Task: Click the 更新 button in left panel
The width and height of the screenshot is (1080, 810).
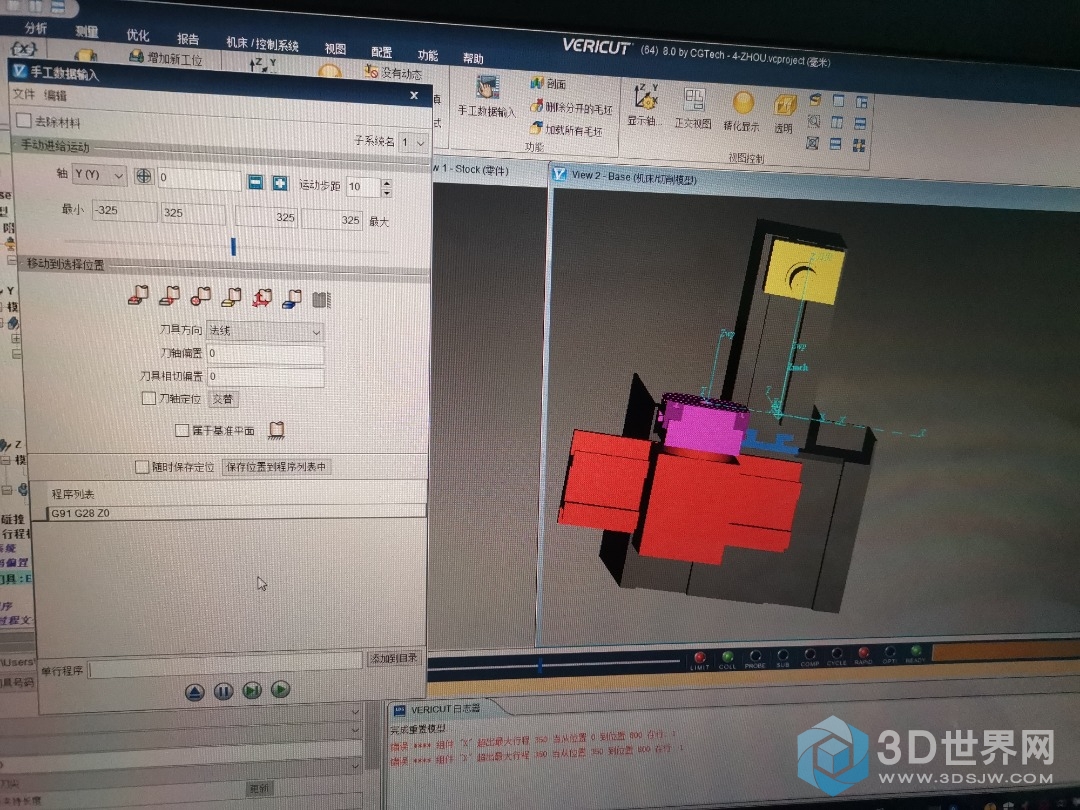Action: (259, 789)
